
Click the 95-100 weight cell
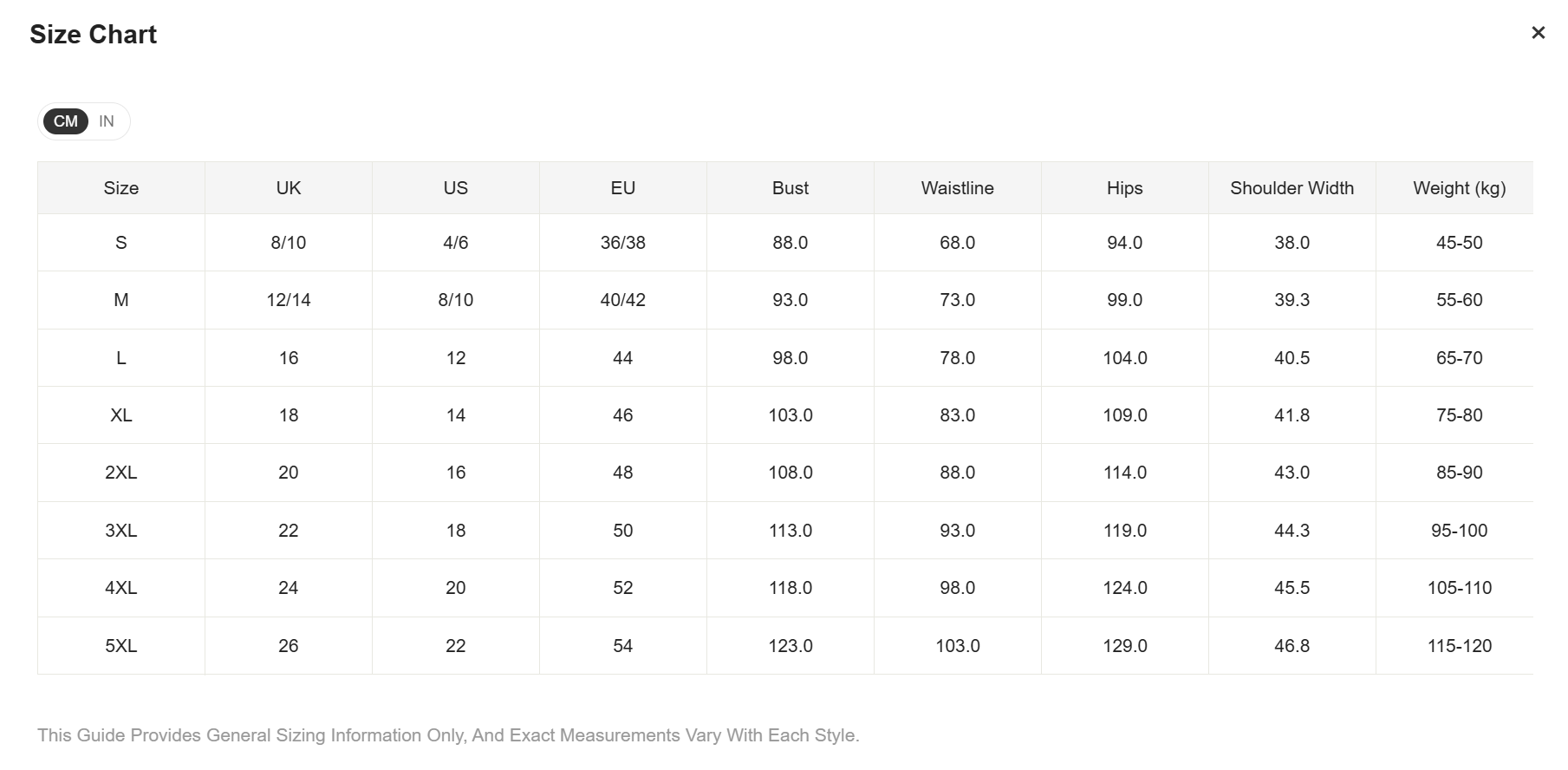pyautogui.click(x=1459, y=531)
